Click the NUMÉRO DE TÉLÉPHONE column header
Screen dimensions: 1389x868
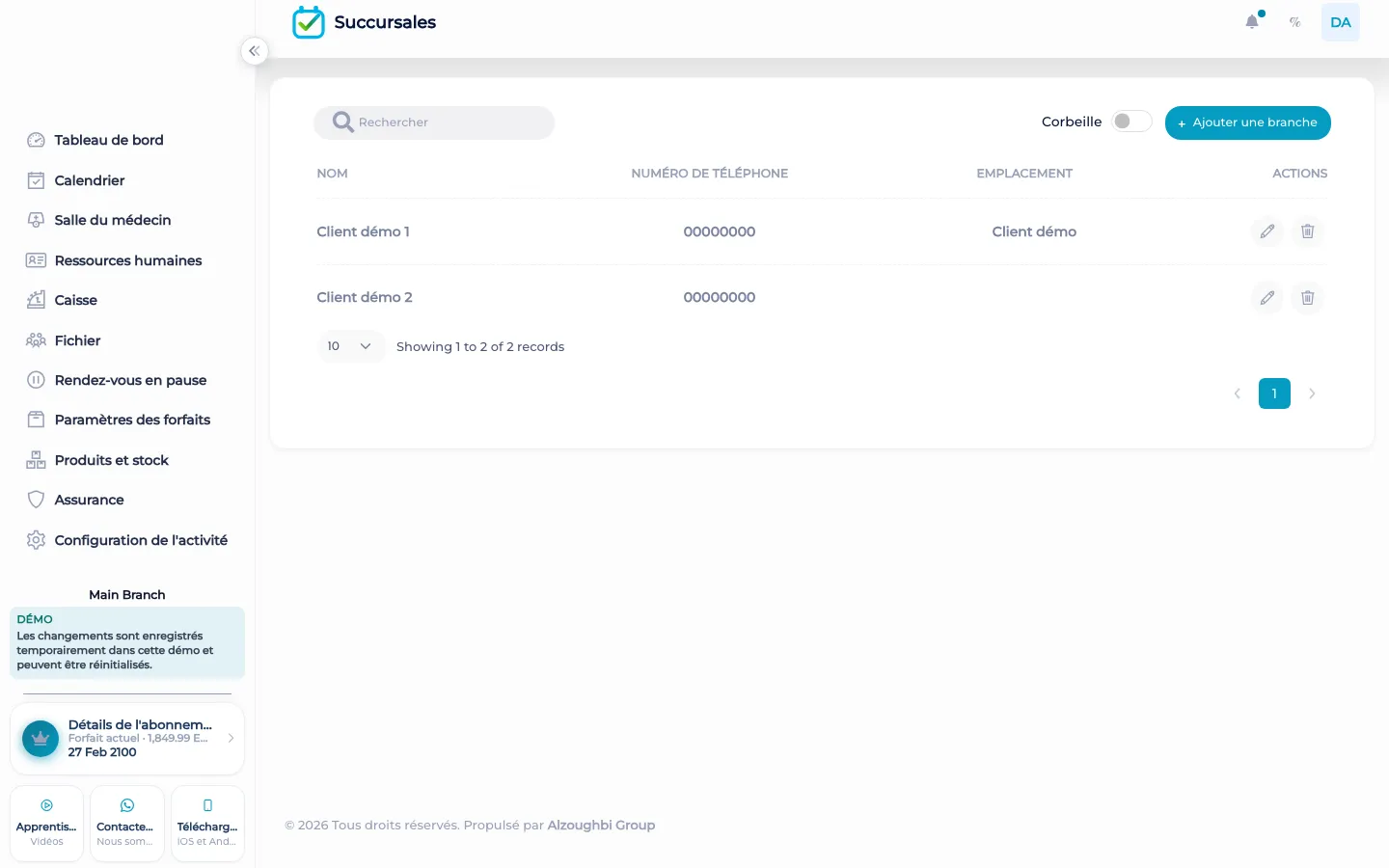709,174
